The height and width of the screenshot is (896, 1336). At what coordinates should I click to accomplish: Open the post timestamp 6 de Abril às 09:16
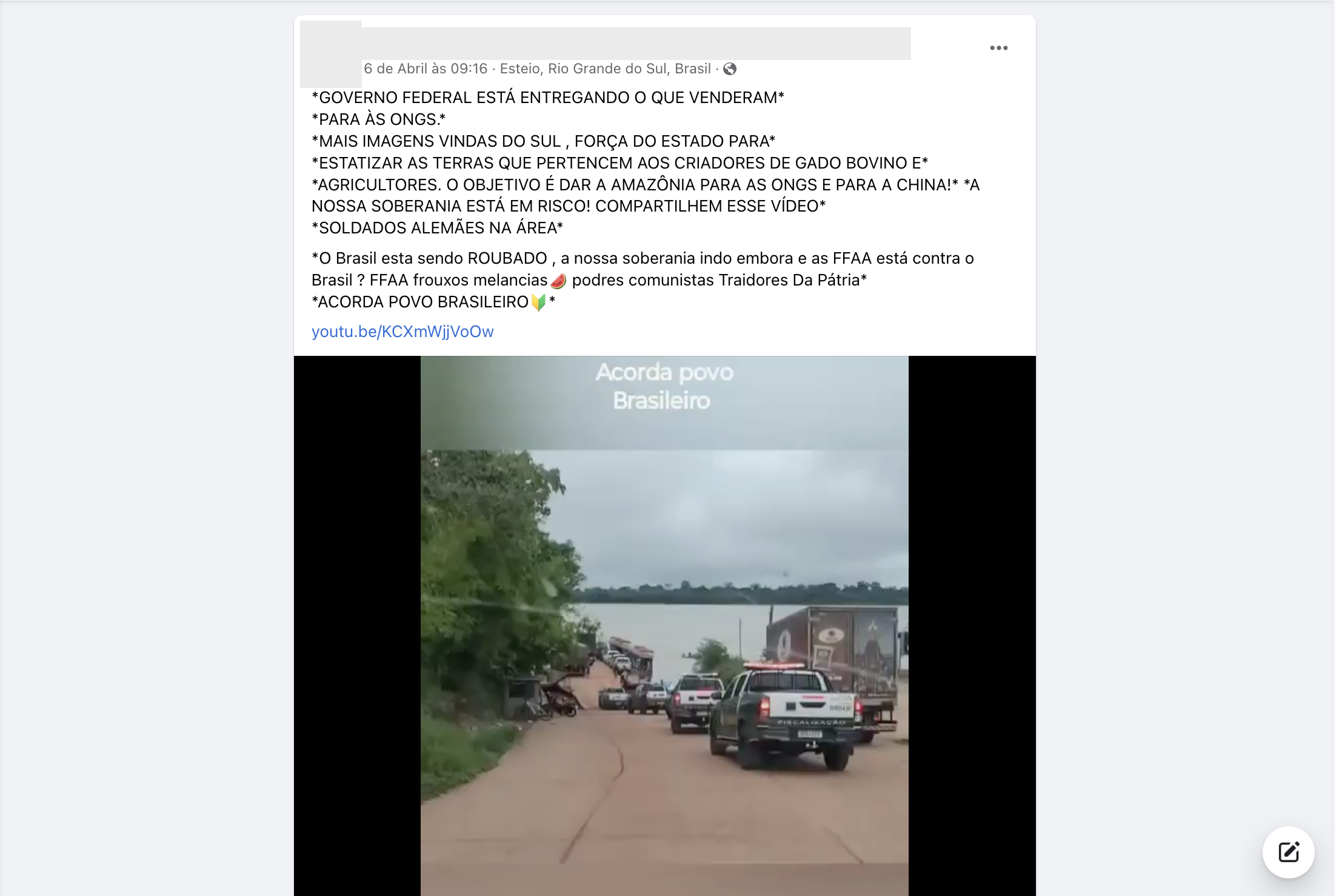click(426, 69)
